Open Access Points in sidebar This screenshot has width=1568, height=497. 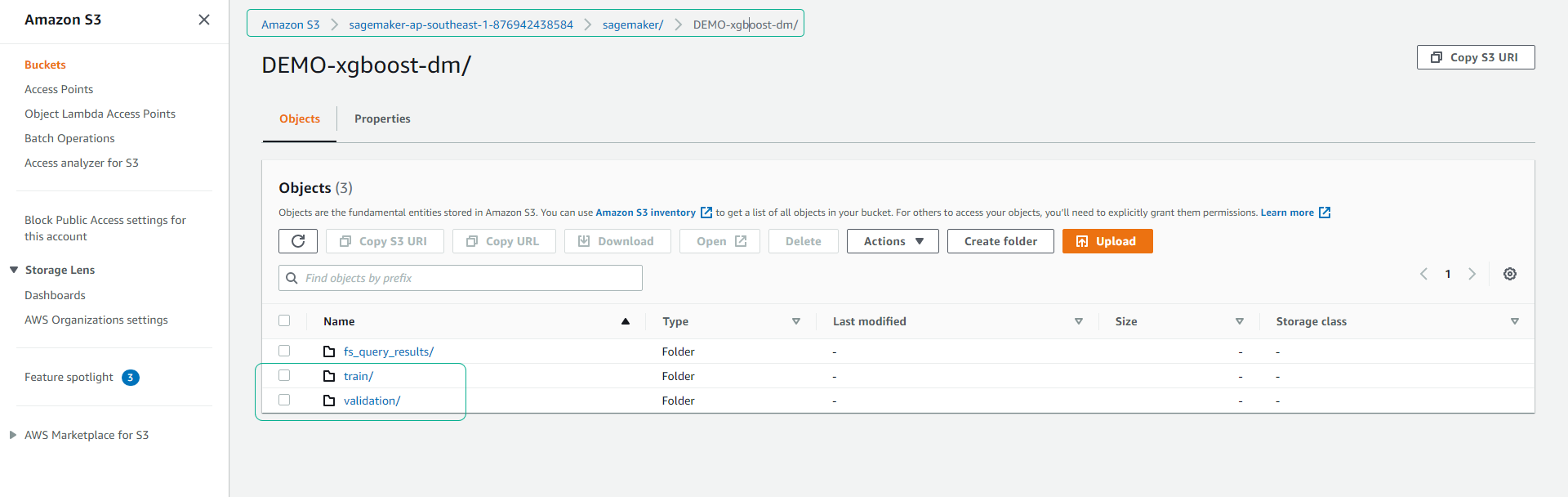pyautogui.click(x=59, y=89)
